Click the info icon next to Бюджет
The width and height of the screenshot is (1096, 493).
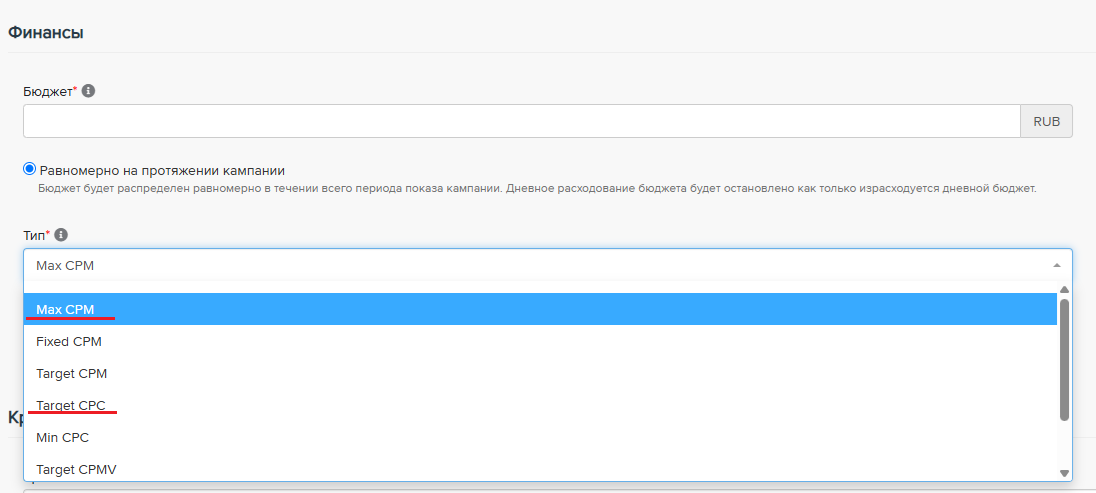click(88, 91)
